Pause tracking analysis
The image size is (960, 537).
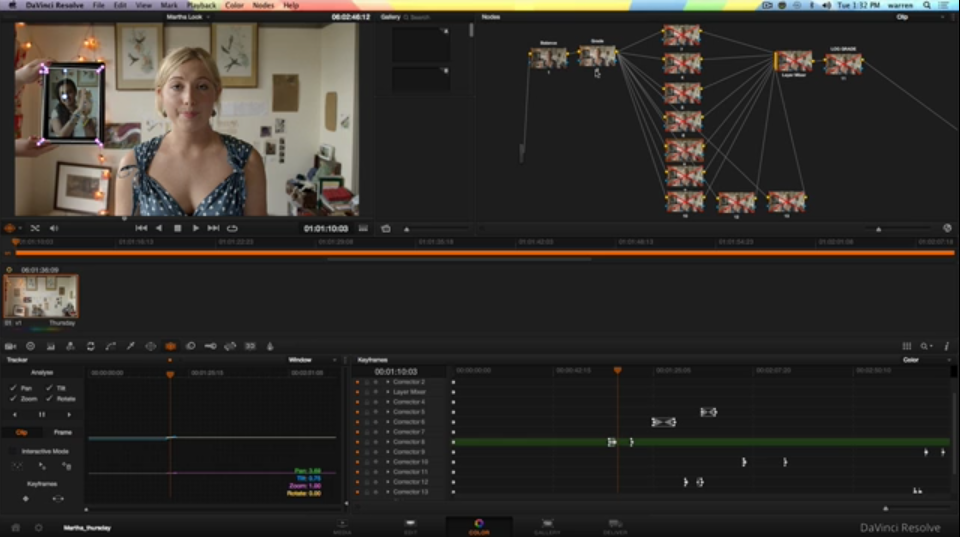point(42,415)
